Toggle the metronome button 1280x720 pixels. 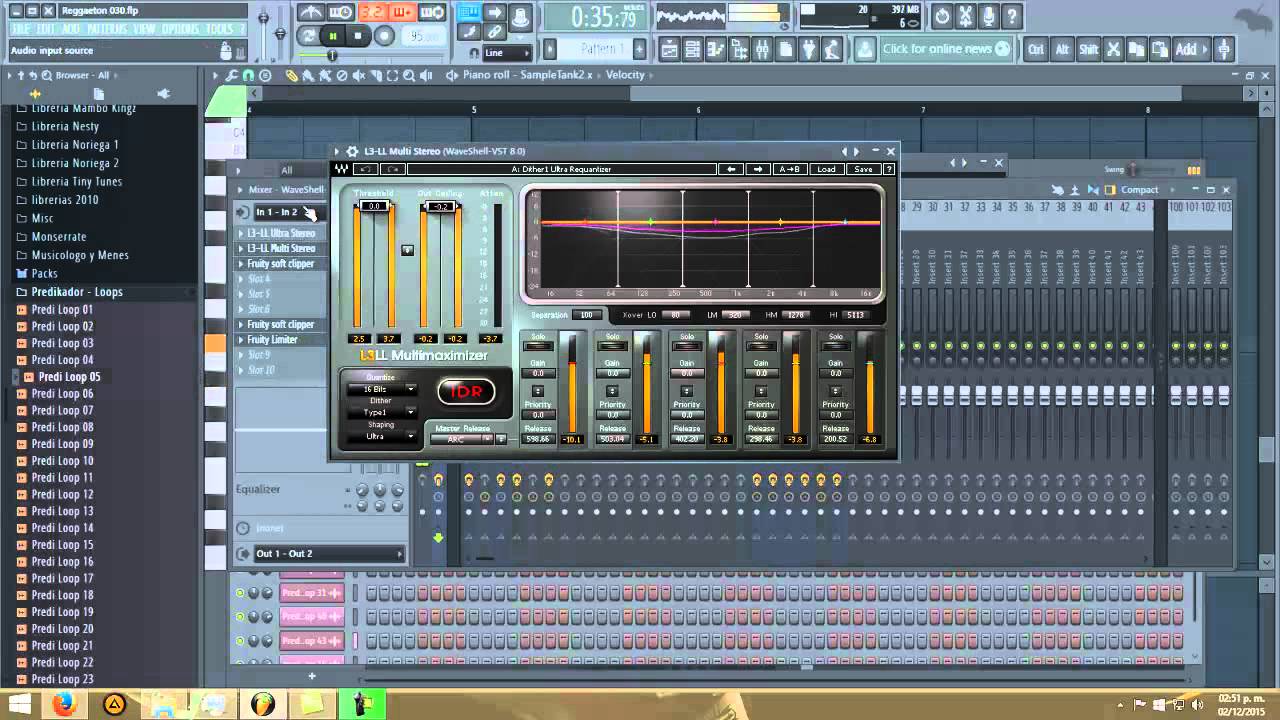coord(312,13)
